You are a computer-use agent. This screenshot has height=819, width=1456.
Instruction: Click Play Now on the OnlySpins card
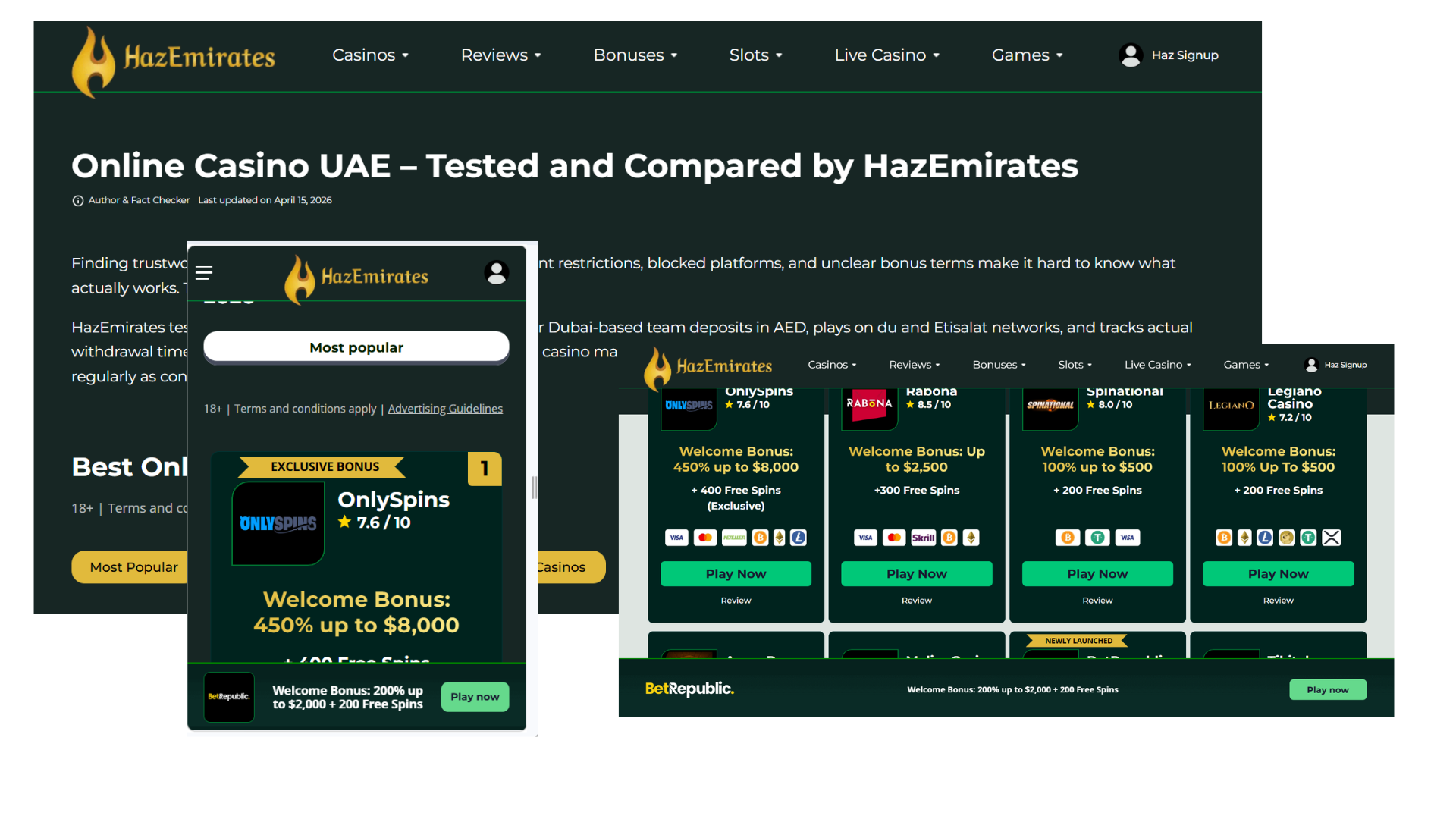coord(736,574)
